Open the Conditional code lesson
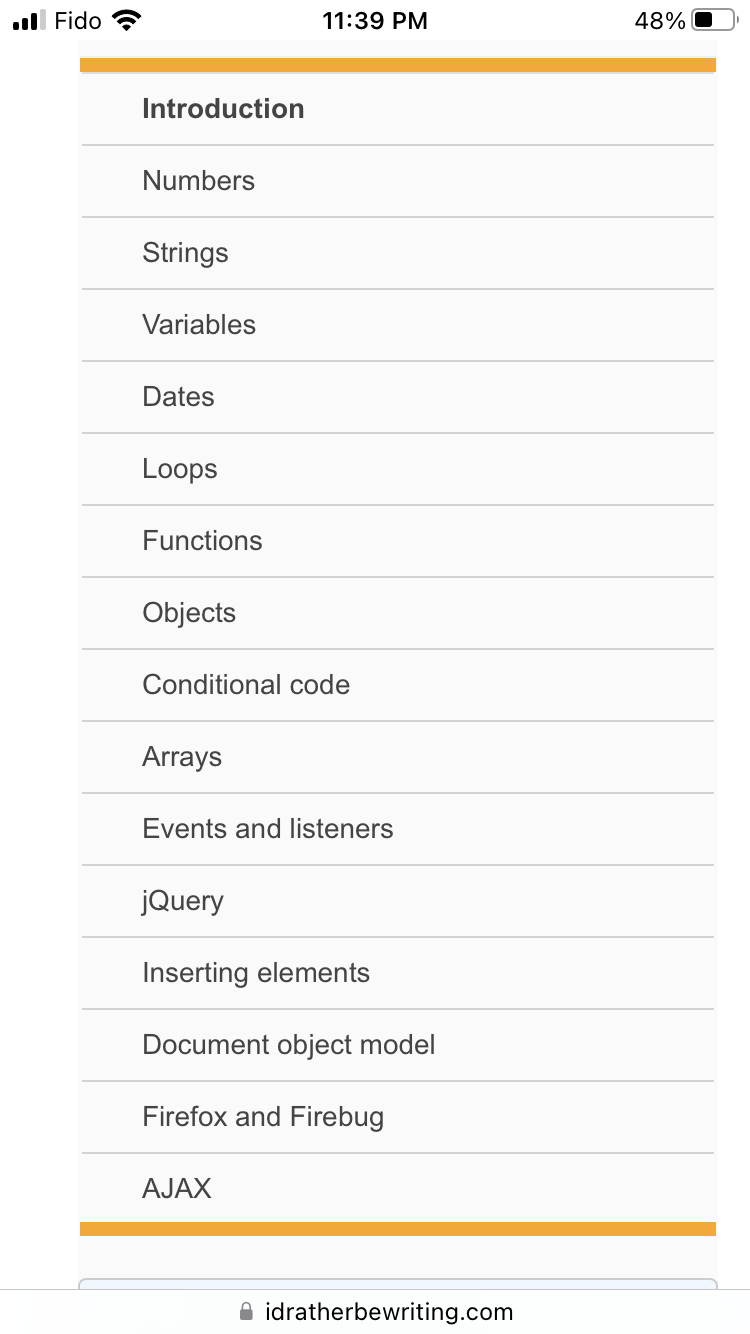This screenshot has width=750, height=1334. (246, 685)
